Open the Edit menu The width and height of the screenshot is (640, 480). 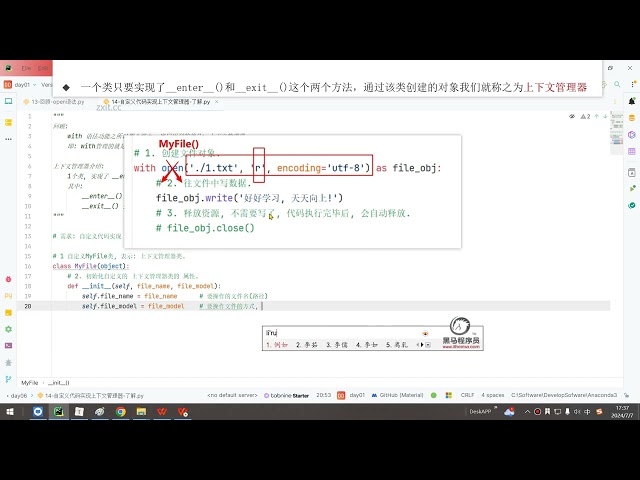tap(43, 68)
